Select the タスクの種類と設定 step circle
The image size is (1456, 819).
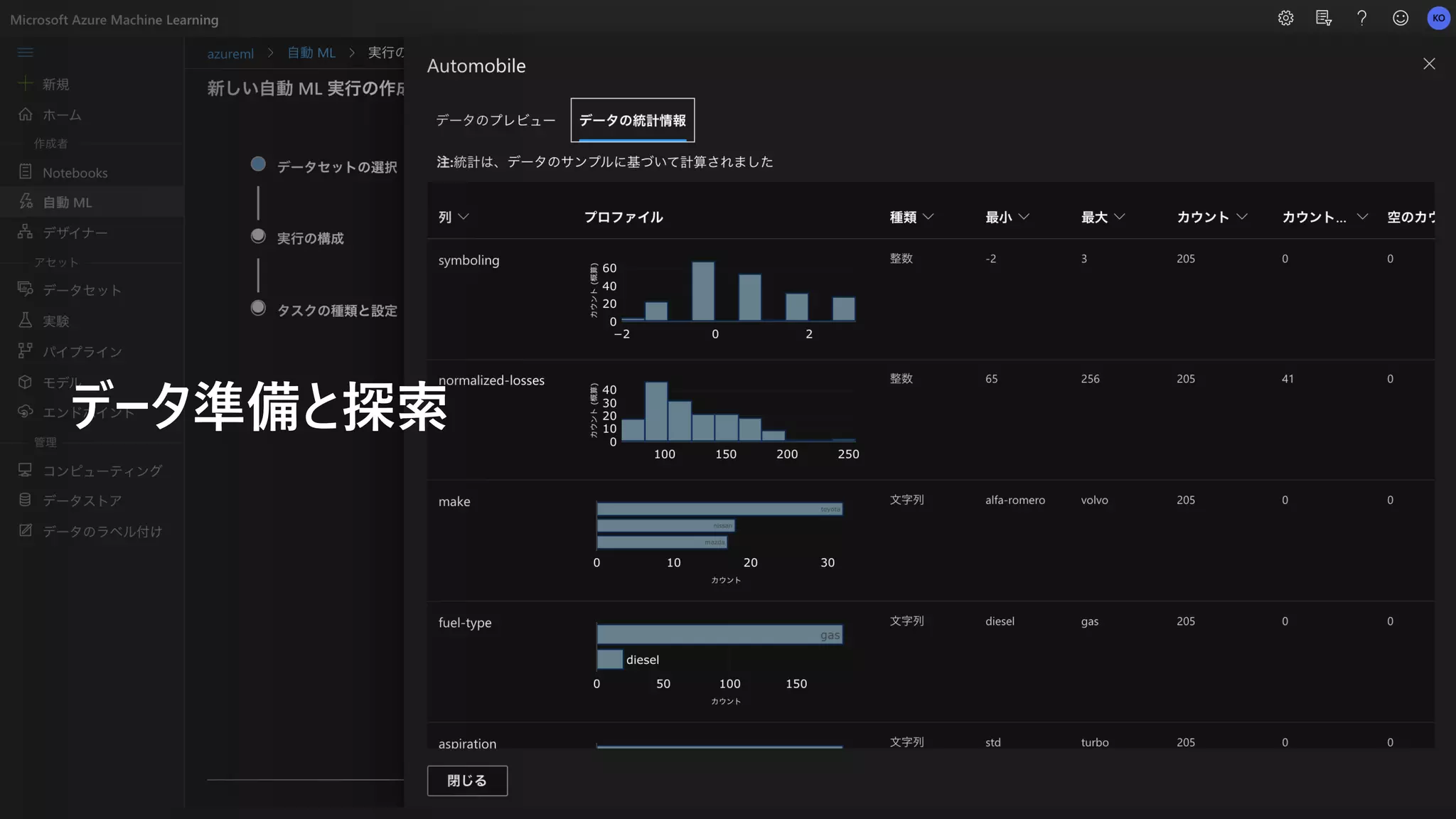pyautogui.click(x=258, y=308)
